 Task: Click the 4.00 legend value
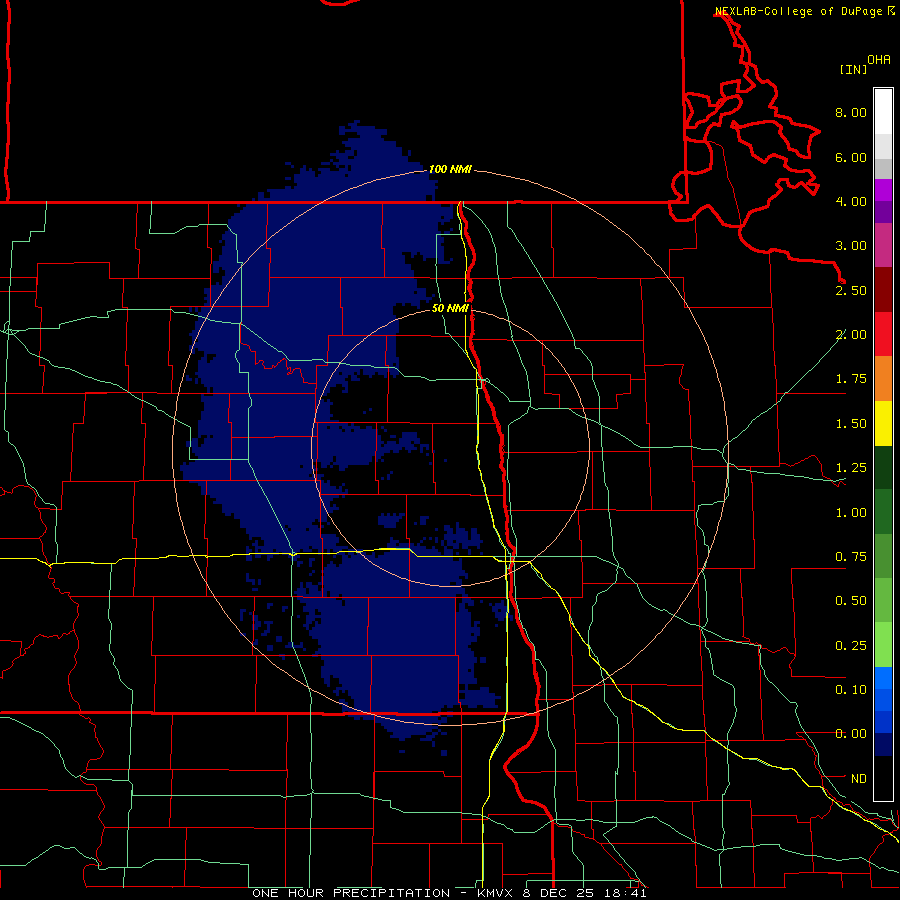click(851, 201)
